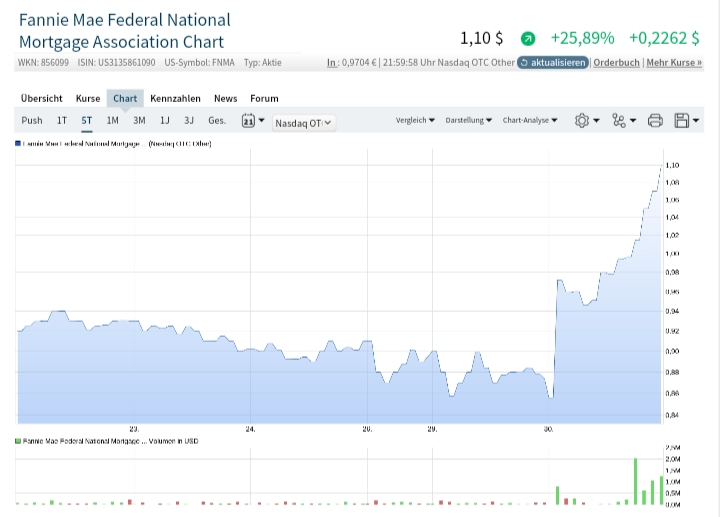Select the 3J time range
Screen dimensions: 720x517
(189, 120)
